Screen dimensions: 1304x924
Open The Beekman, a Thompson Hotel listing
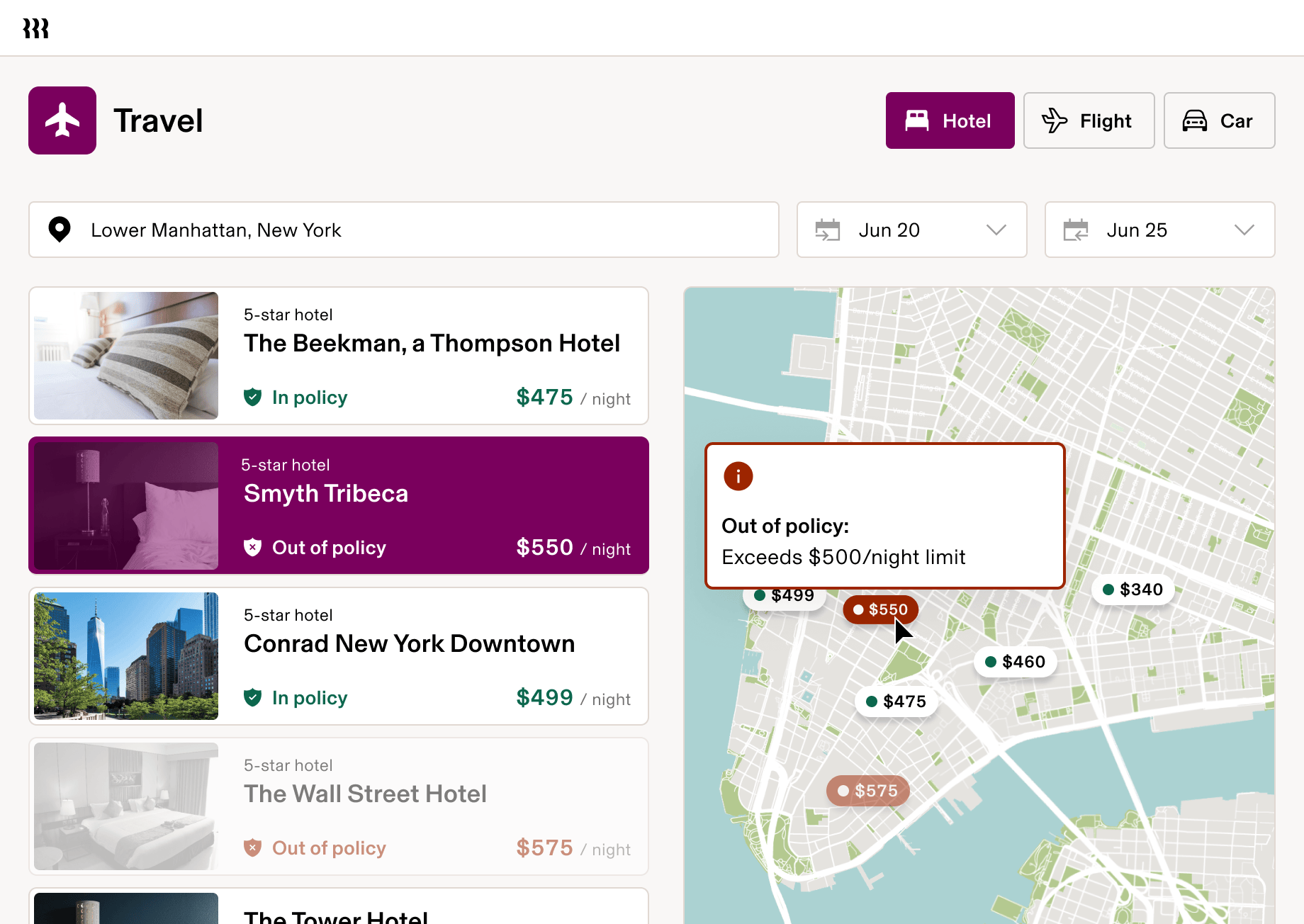(338, 356)
